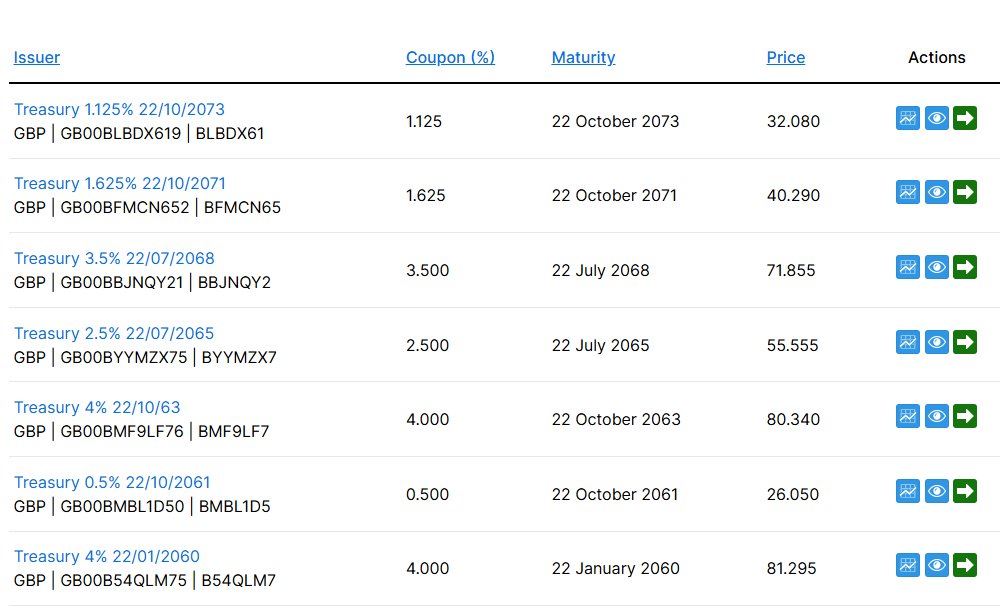The width and height of the screenshot is (1000, 606).
Task: Open chart icon for Treasury 3.5% 2068
Action: (x=908, y=267)
